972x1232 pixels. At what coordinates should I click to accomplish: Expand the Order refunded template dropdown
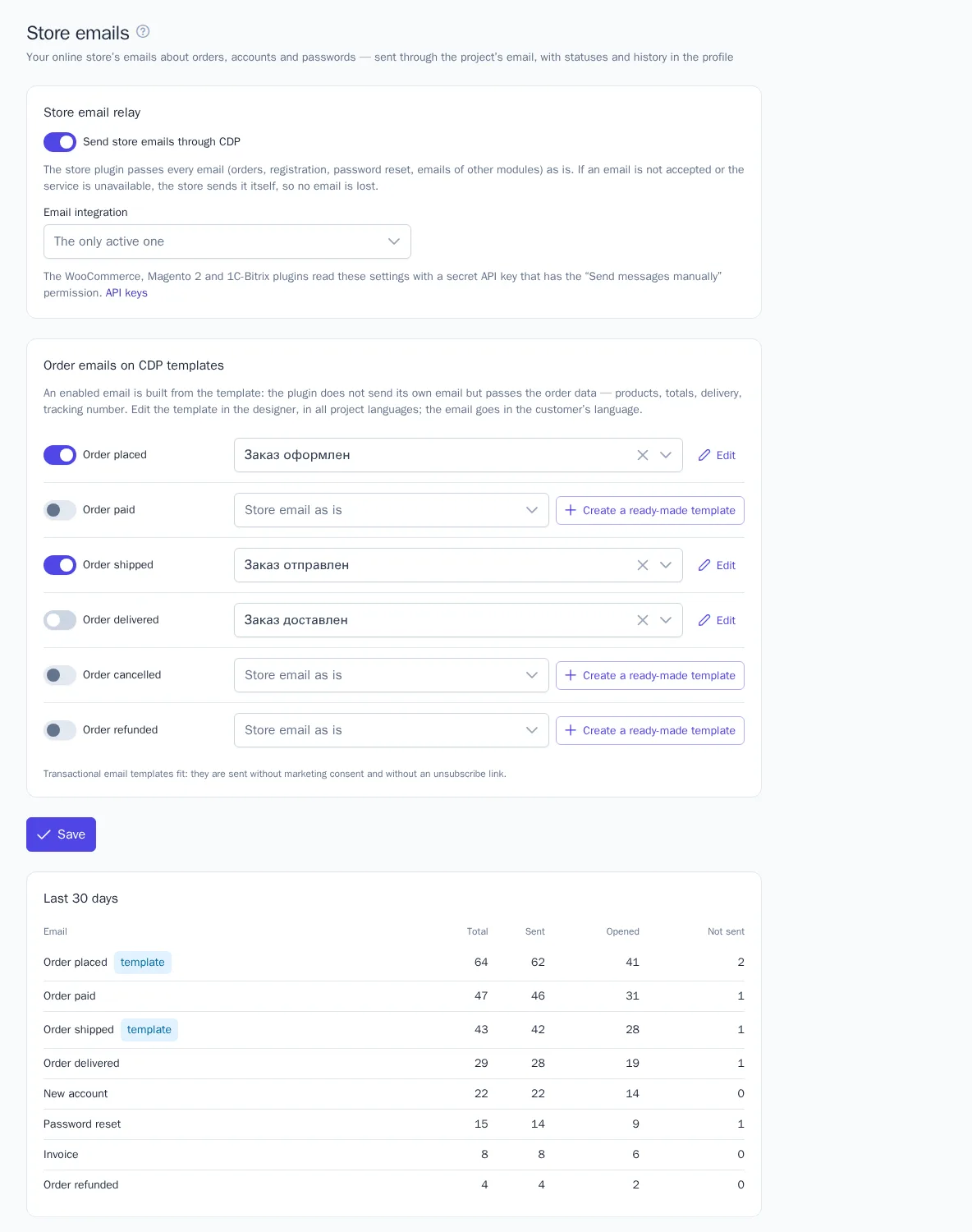point(392,730)
